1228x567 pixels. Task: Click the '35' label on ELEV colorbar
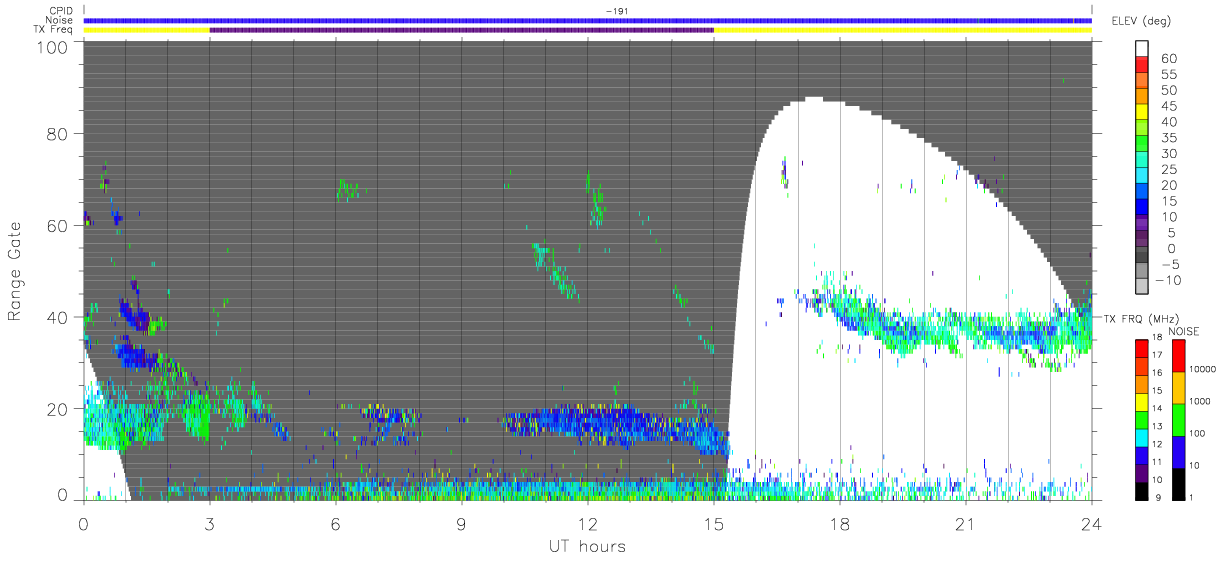[1169, 138]
